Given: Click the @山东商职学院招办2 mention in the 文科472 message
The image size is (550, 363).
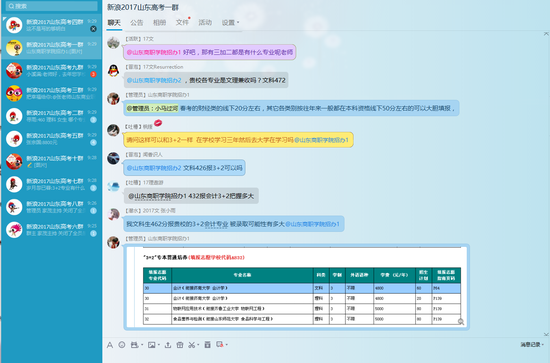Looking at the screenshot, I should click(x=154, y=80).
